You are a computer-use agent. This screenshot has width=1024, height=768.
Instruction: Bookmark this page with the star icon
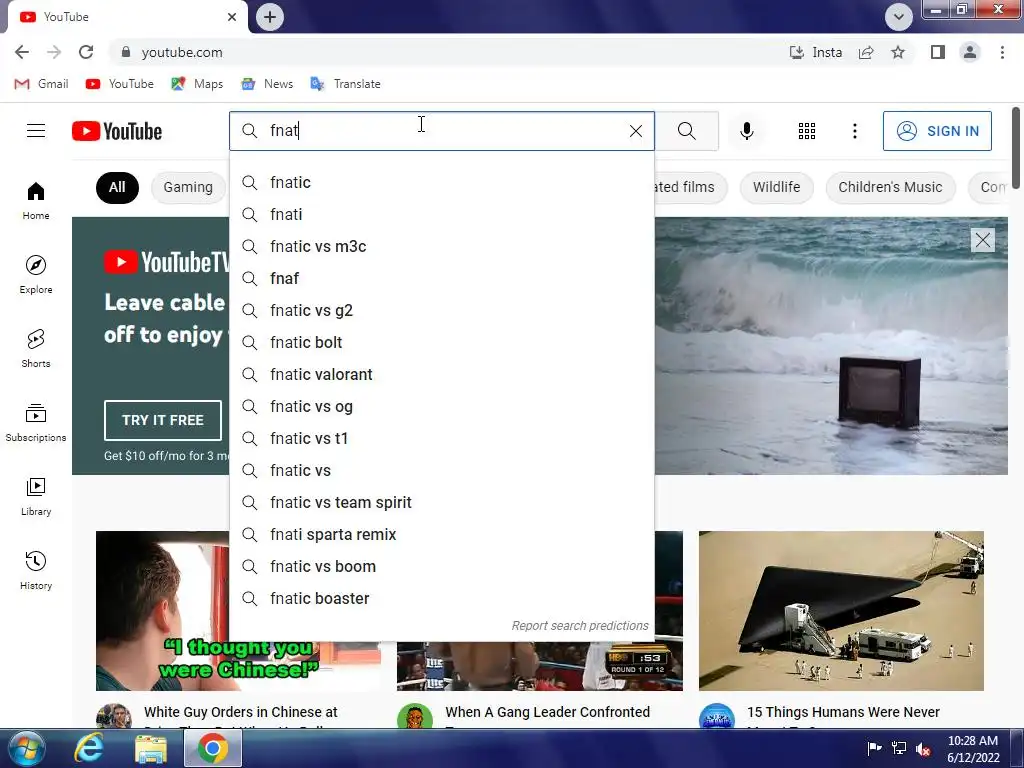[x=898, y=52]
